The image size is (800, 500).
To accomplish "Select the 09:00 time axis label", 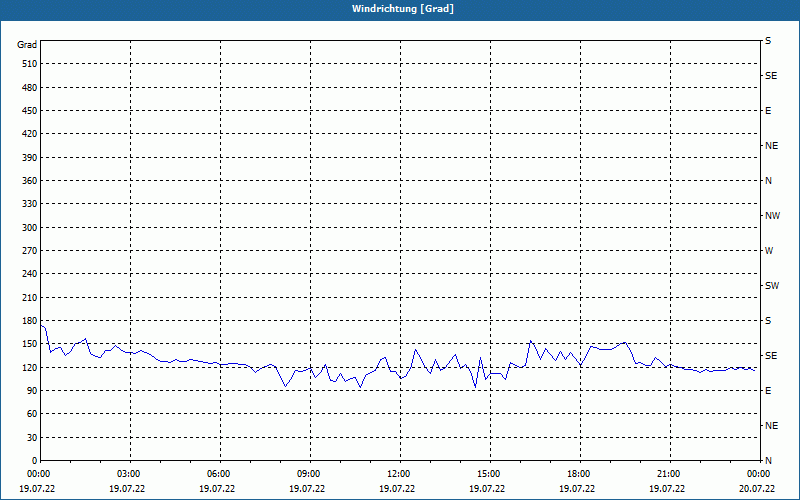I will click(307, 474).
